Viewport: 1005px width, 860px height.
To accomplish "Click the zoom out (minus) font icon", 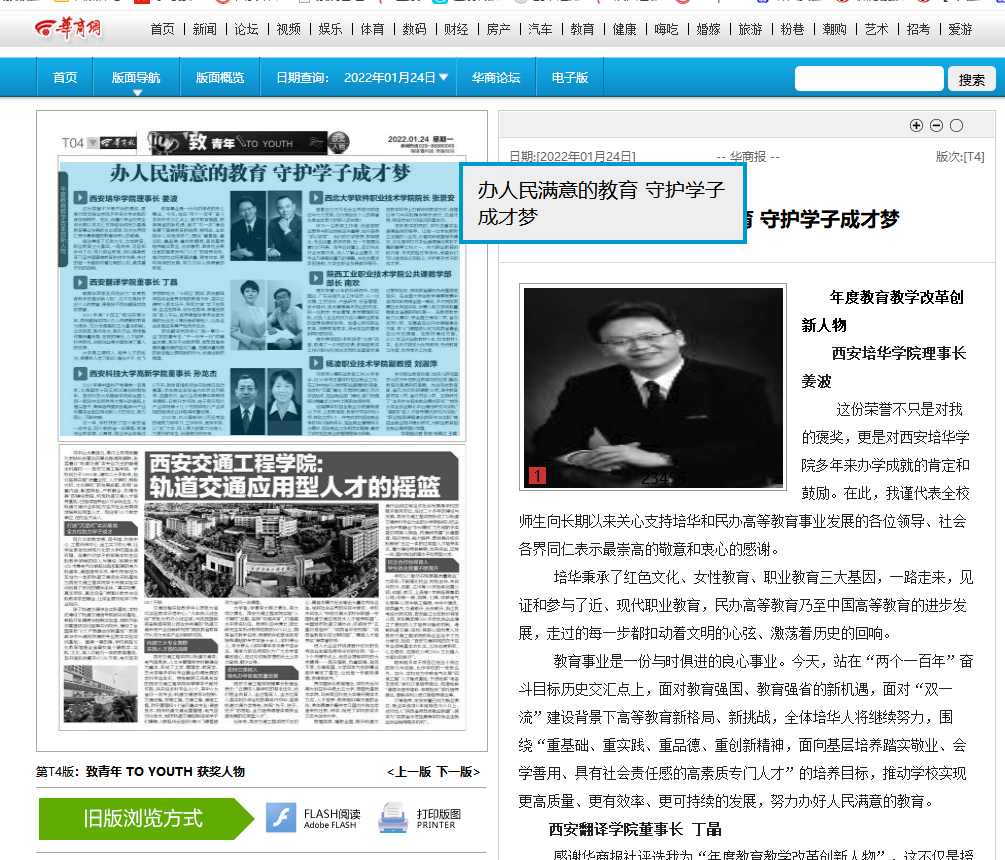I will click(936, 125).
